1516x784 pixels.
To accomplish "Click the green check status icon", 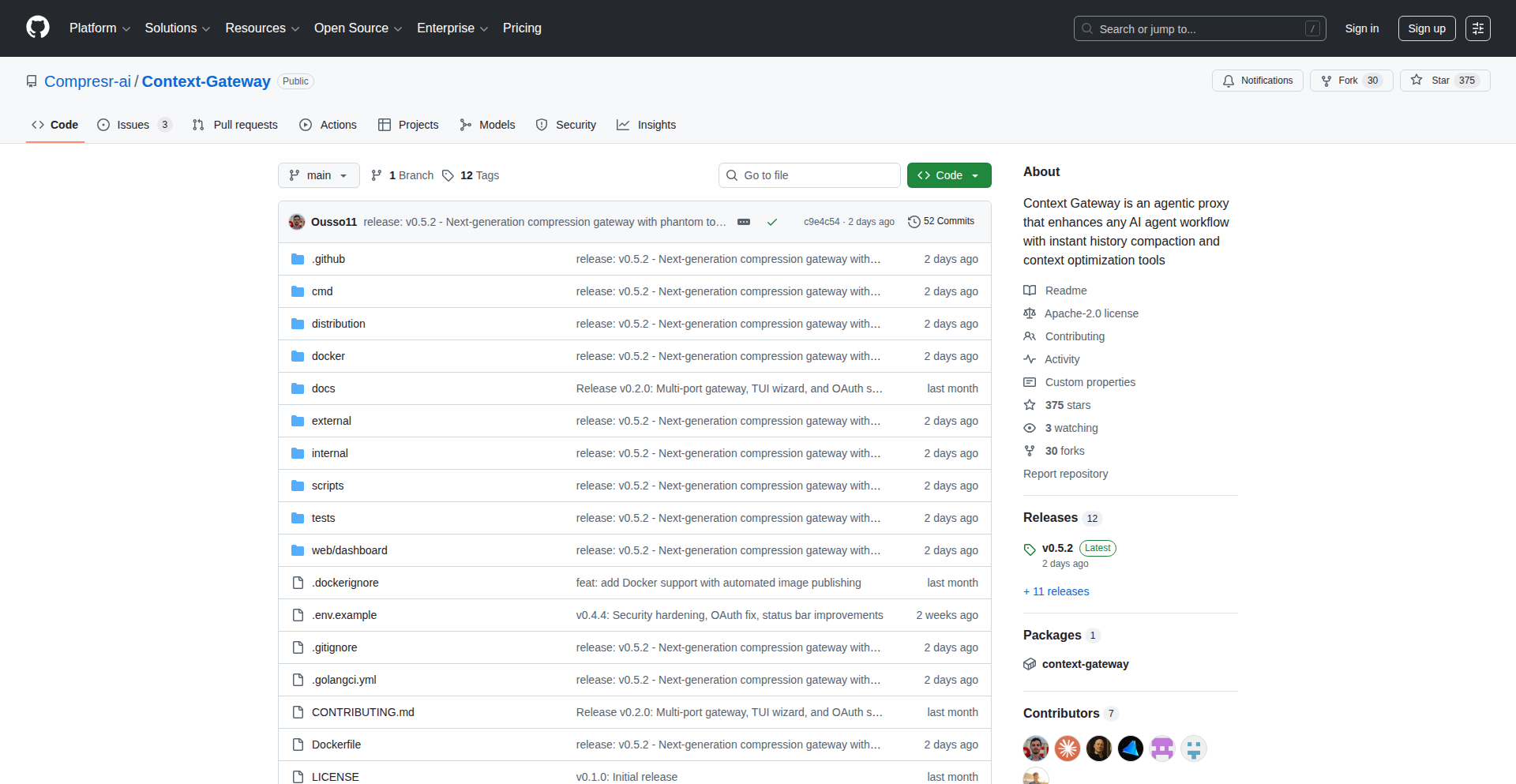I will pyautogui.click(x=771, y=222).
